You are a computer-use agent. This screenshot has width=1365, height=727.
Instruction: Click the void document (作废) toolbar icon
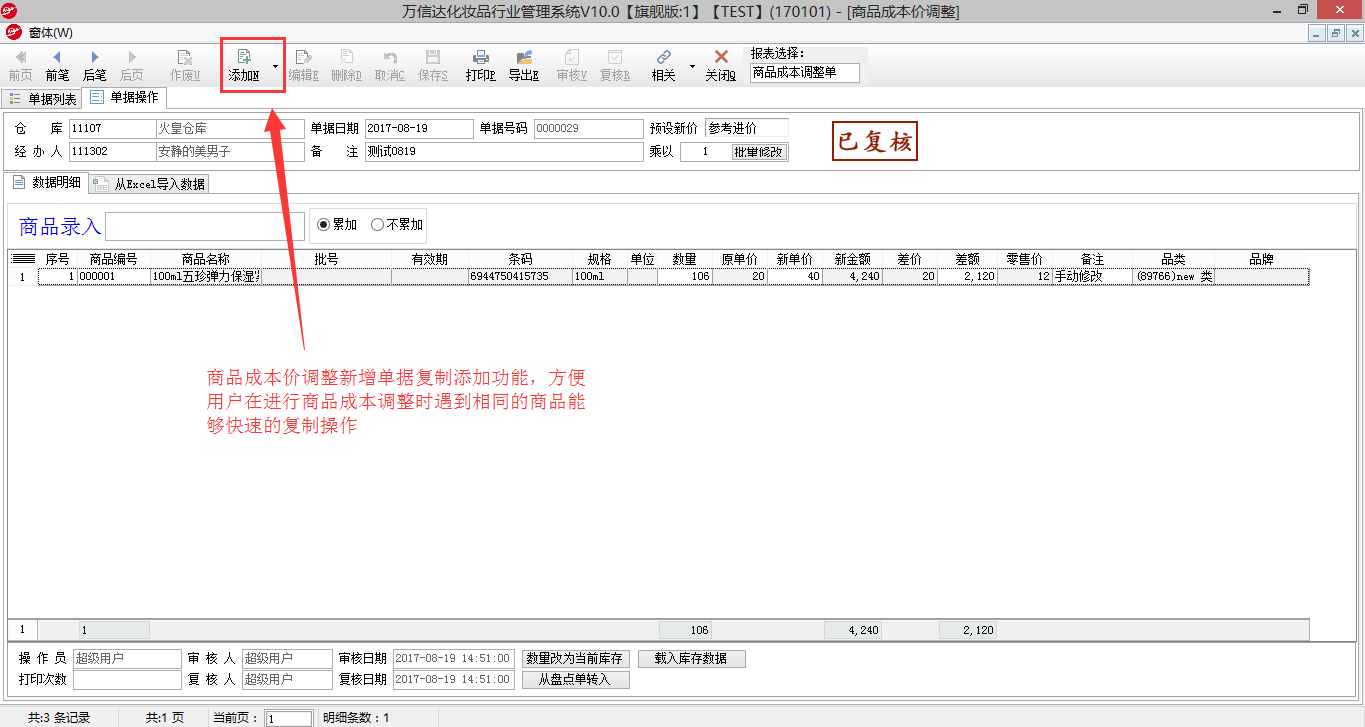[185, 65]
